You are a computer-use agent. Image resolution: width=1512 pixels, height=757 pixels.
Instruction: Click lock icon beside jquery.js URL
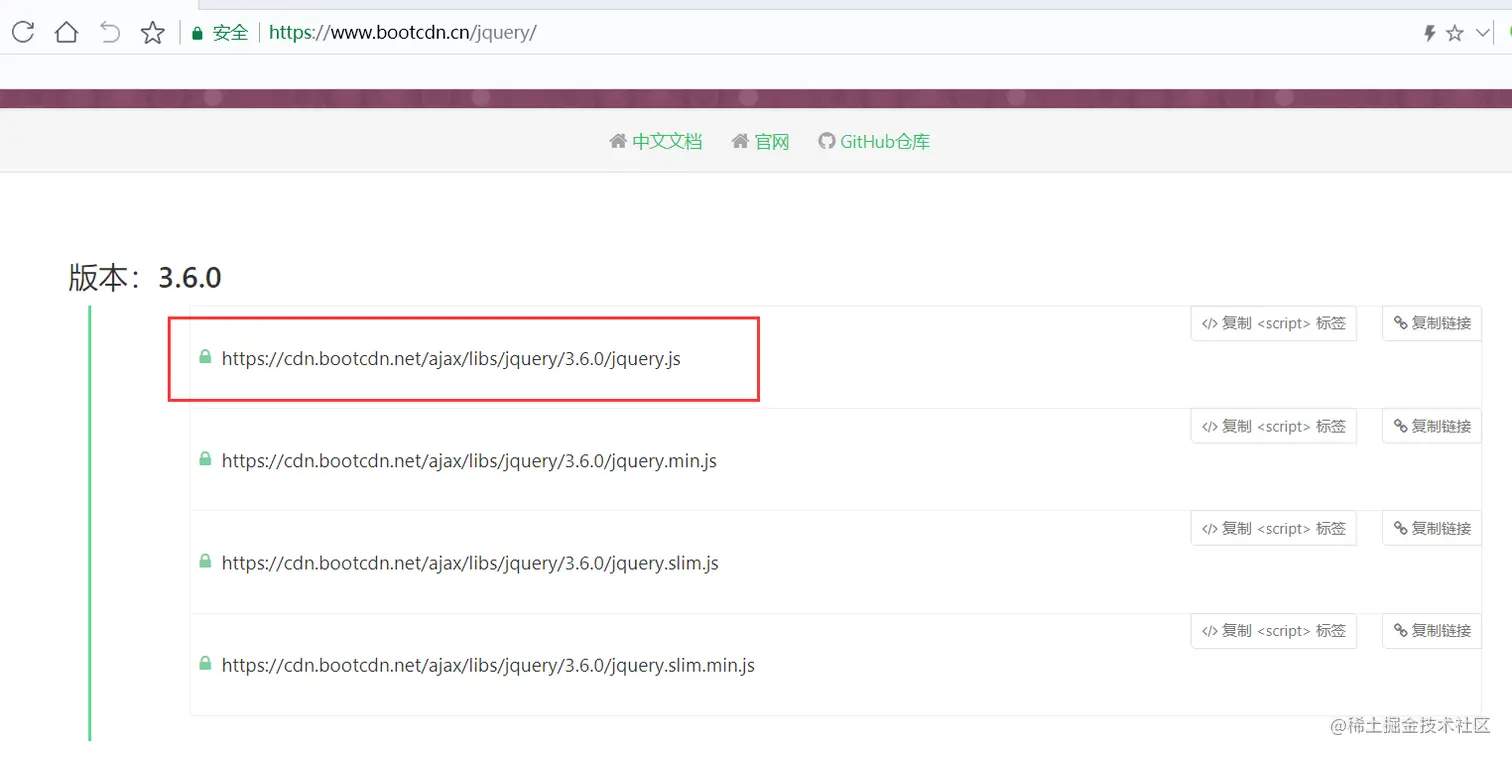tap(205, 357)
